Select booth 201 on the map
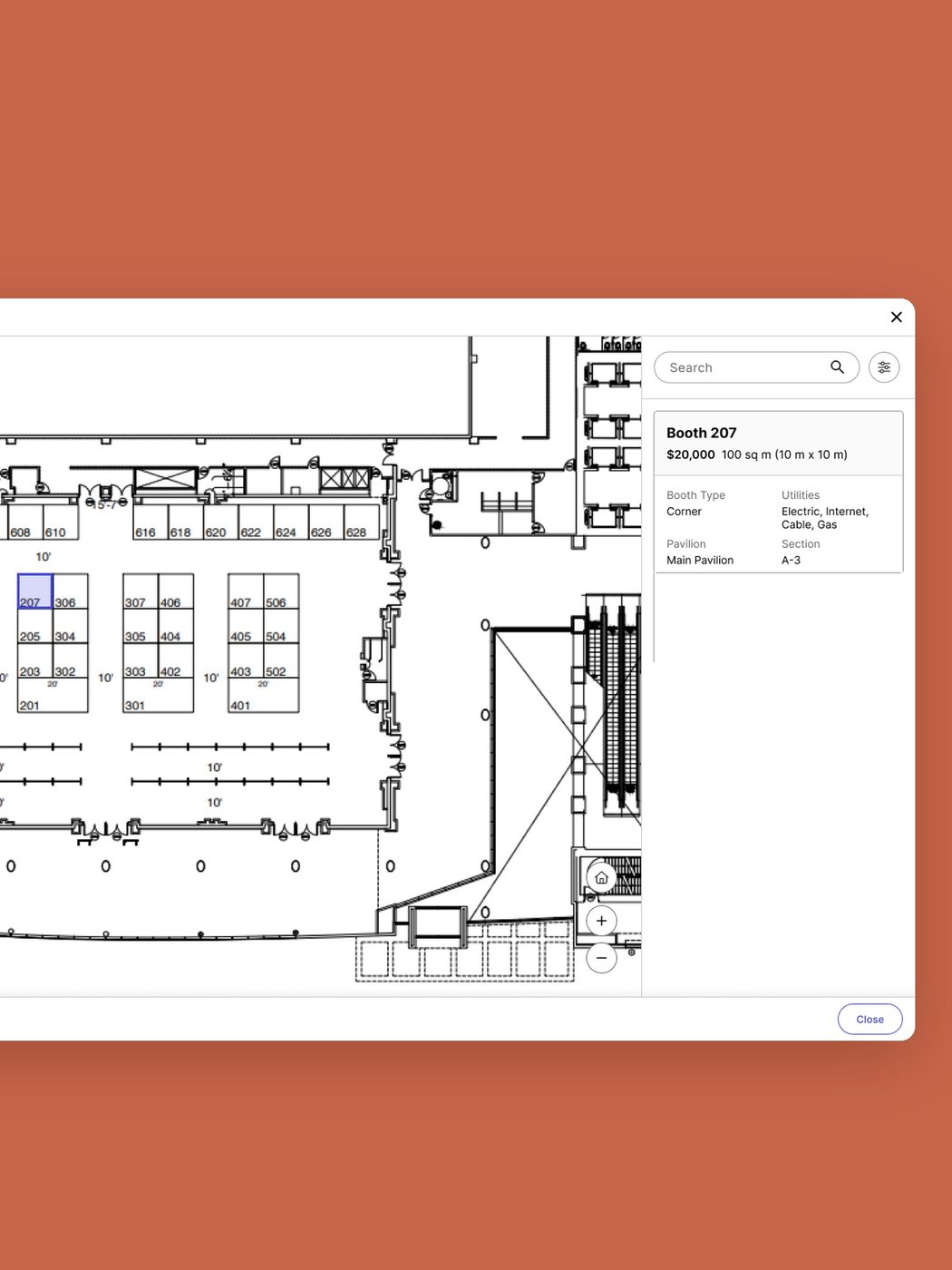This screenshot has width=952, height=1270. tap(53, 695)
